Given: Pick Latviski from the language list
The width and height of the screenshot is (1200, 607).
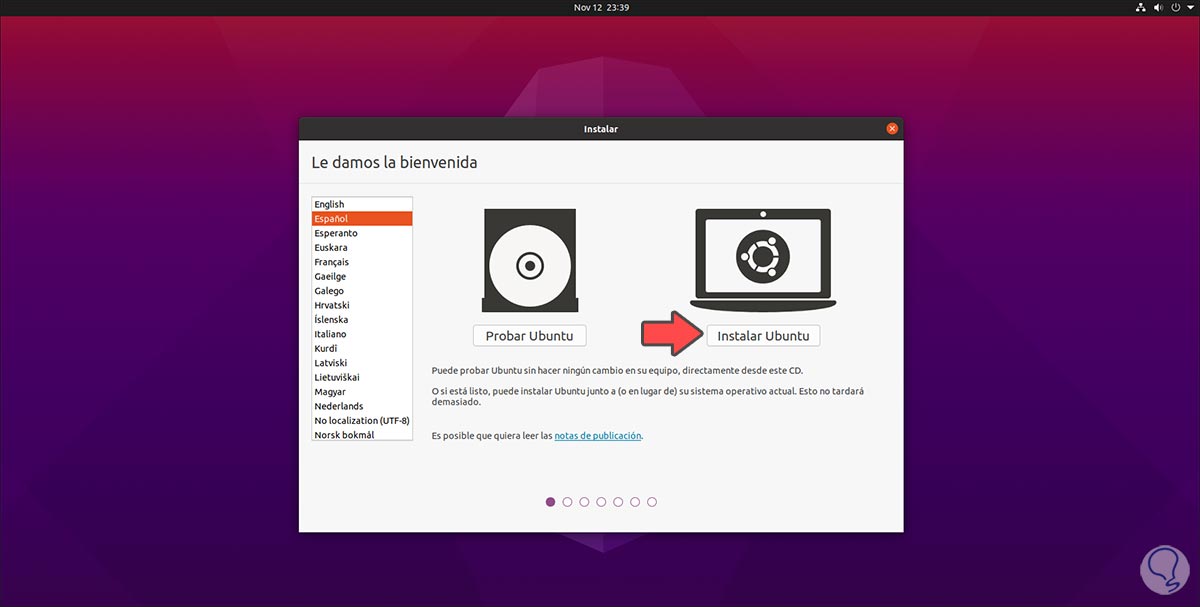Looking at the screenshot, I should (362, 363).
